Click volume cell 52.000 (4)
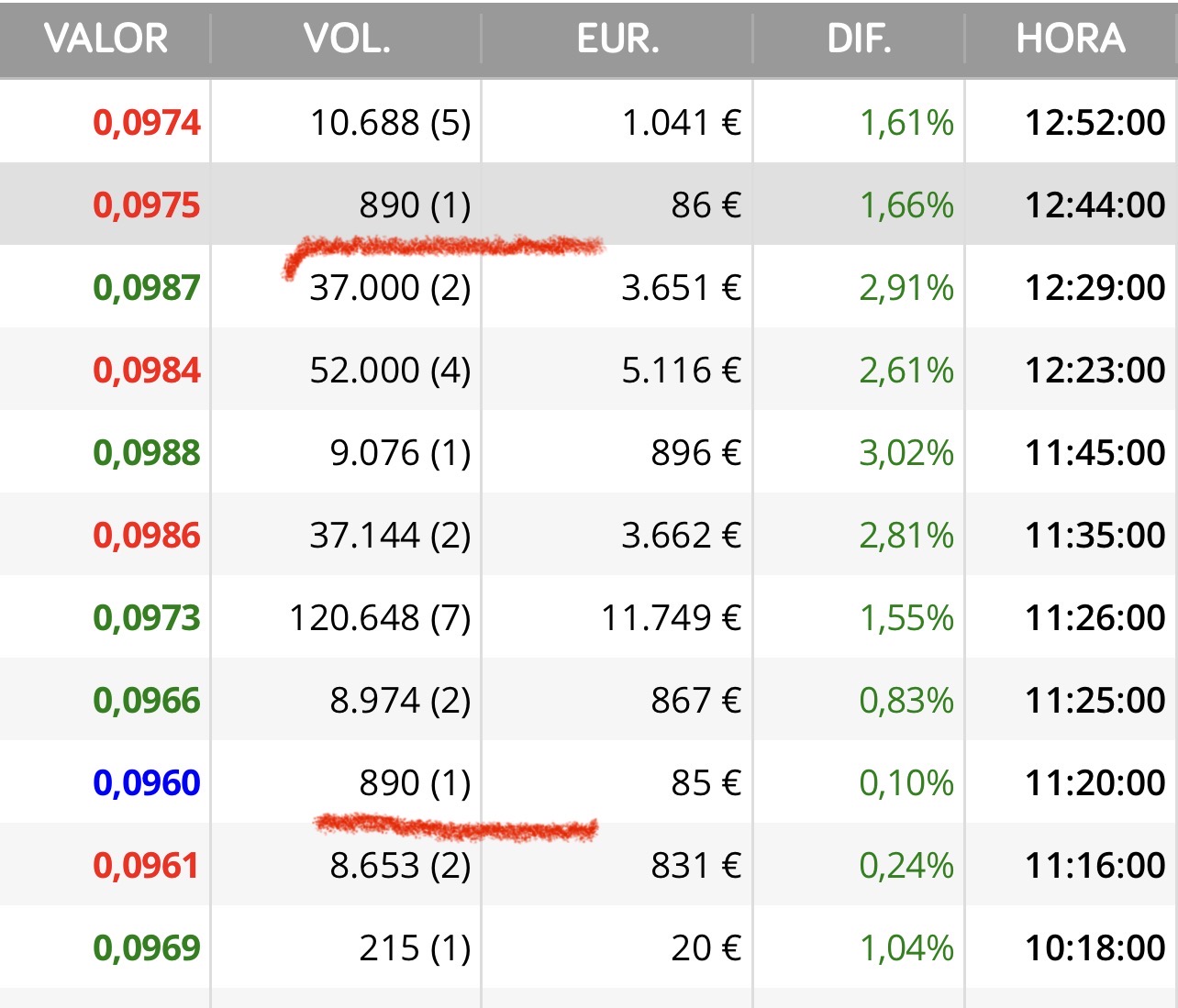The height and width of the screenshot is (1008, 1178). pos(390,371)
